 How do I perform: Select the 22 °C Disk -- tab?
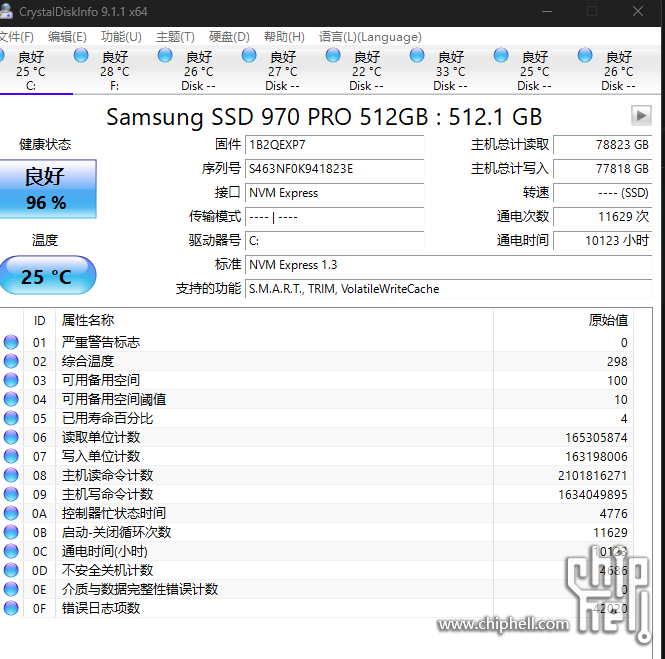(x=366, y=71)
